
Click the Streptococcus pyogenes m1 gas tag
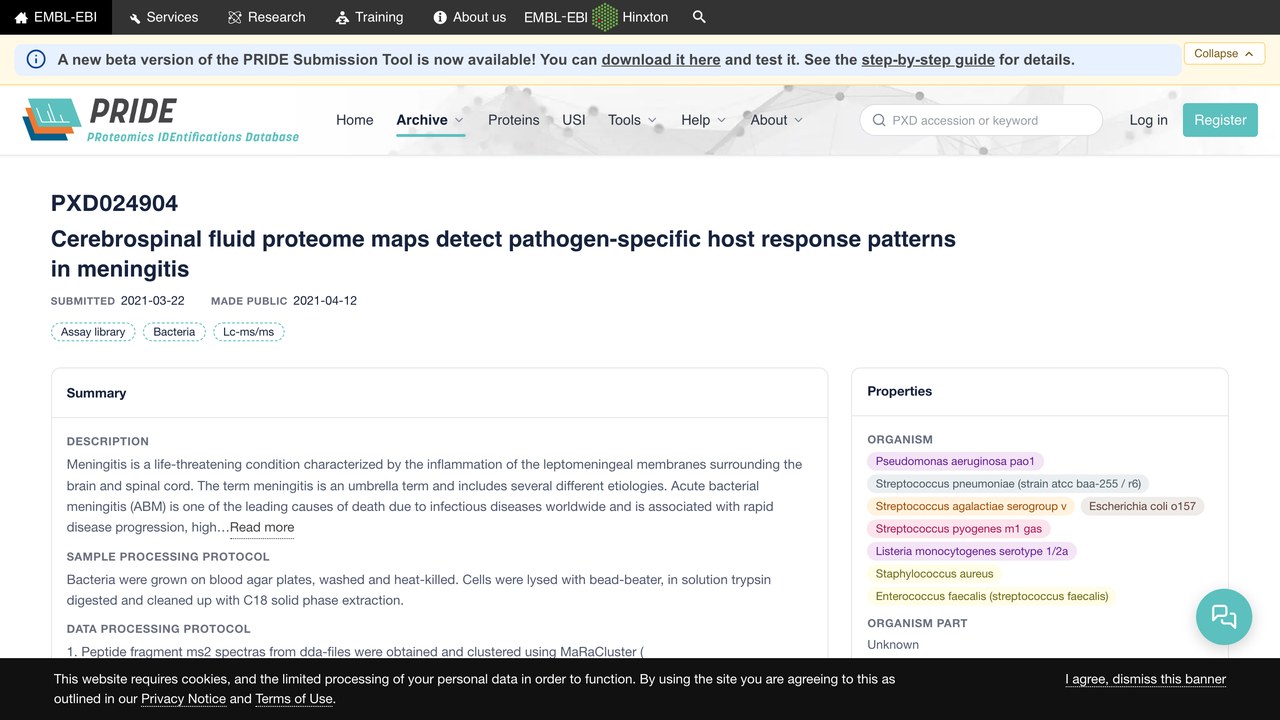[x=958, y=529]
